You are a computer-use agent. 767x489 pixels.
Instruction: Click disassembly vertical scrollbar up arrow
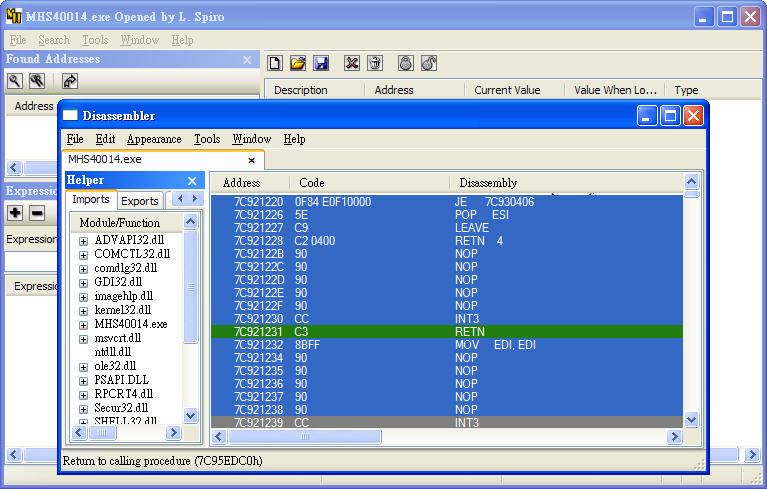(692, 182)
